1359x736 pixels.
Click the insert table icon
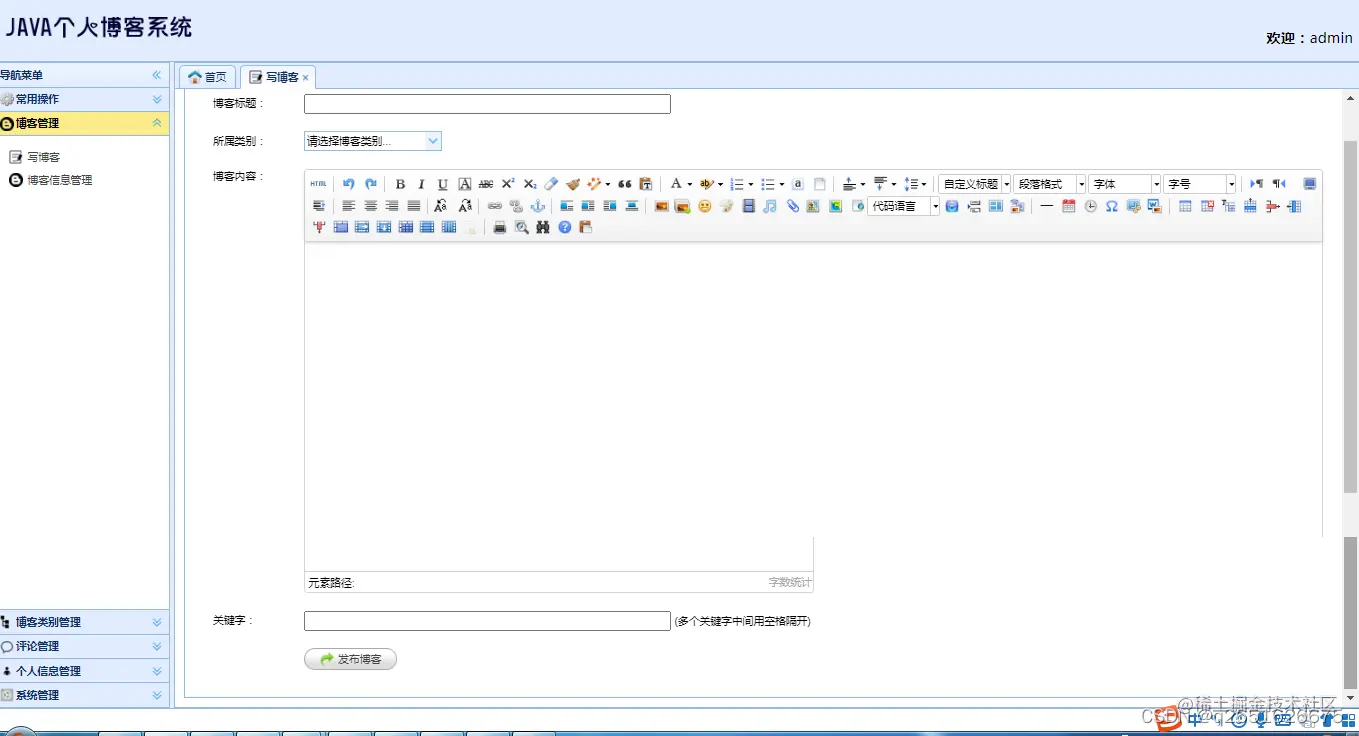coord(1185,206)
